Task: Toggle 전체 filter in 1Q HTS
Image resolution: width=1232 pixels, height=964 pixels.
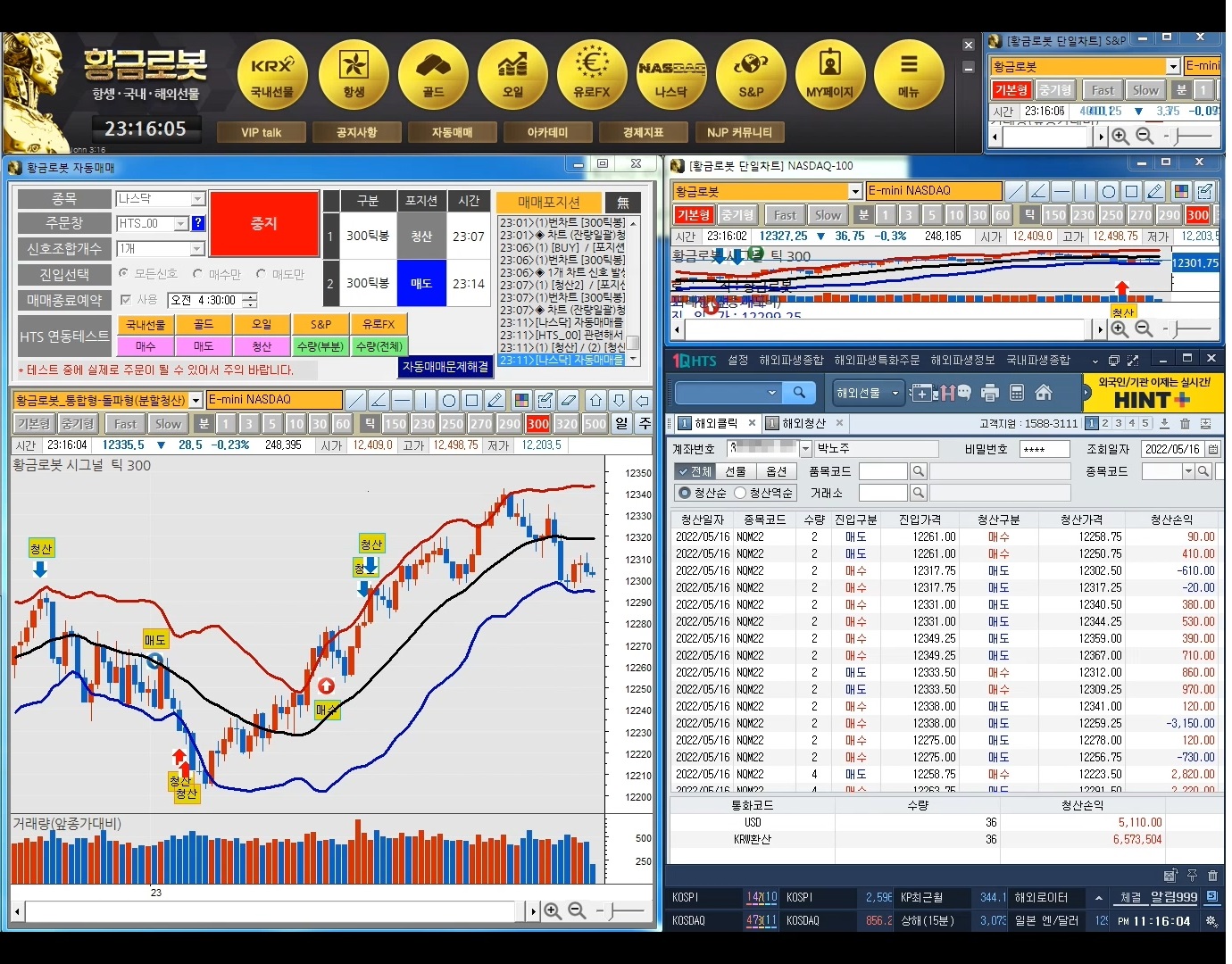Action: pyautogui.click(x=695, y=471)
